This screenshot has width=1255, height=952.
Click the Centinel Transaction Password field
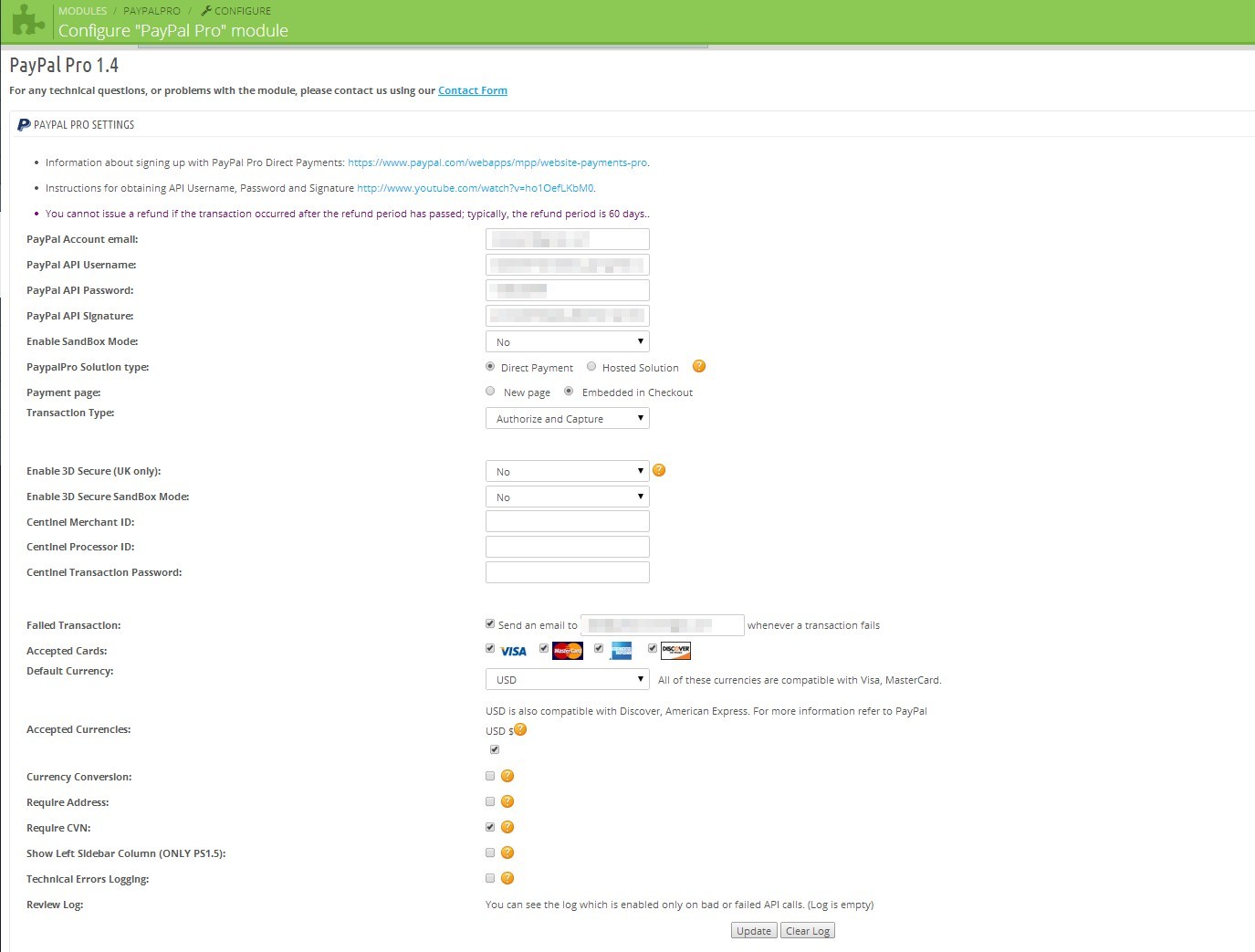pos(568,572)
